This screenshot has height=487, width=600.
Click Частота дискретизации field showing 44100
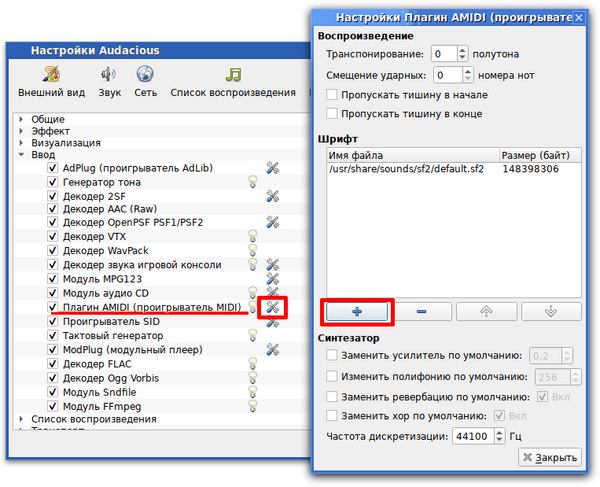(x=473, y=436)
